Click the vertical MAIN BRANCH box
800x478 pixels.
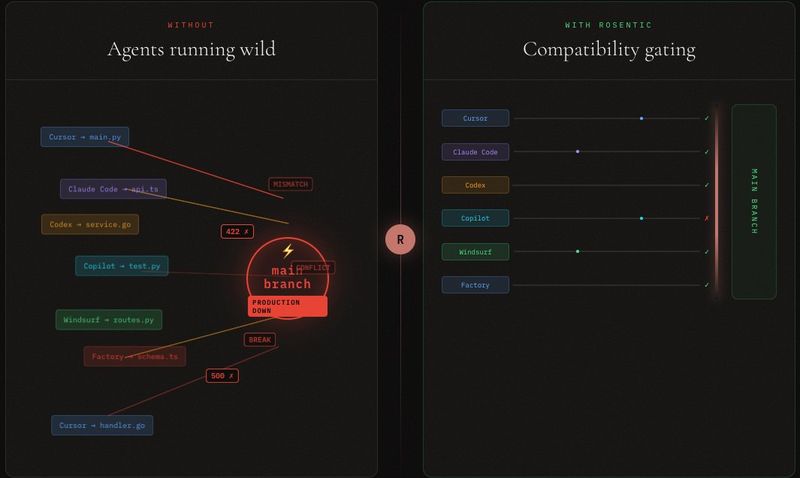point(754,202)
